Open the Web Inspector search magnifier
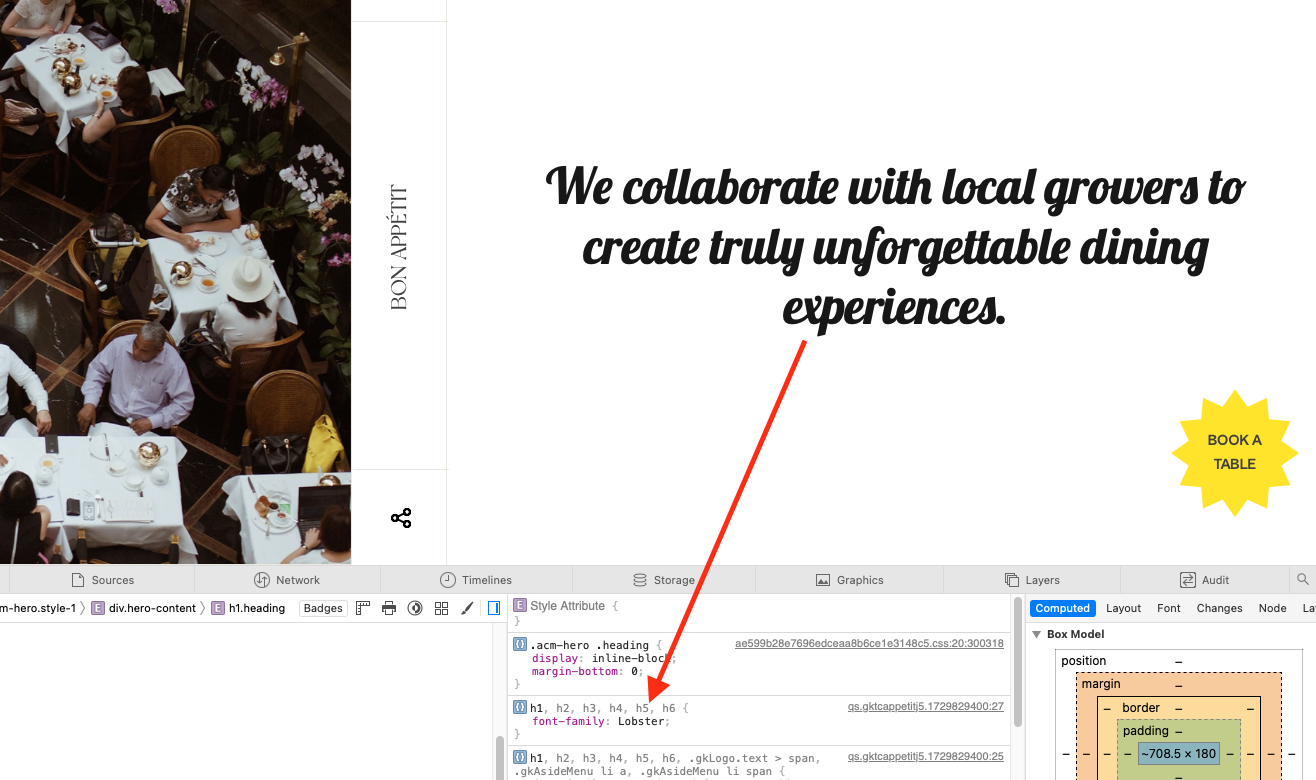 click(1302, 580)
